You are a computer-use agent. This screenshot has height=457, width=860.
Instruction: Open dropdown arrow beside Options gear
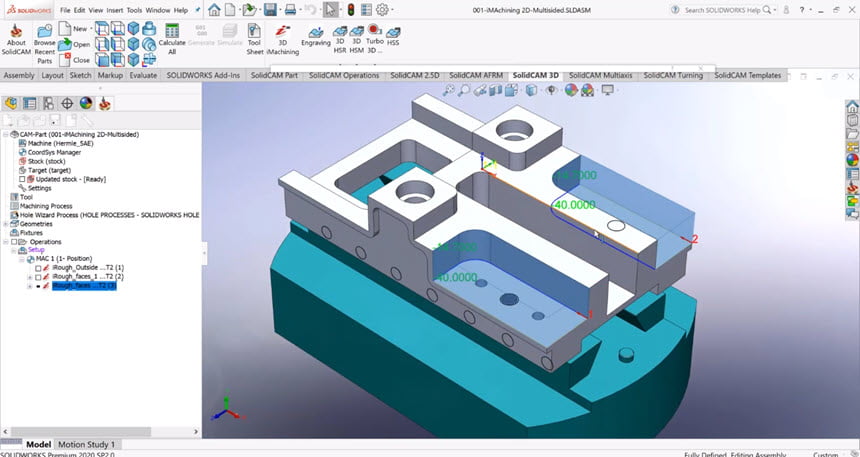[x=391, y=10]
